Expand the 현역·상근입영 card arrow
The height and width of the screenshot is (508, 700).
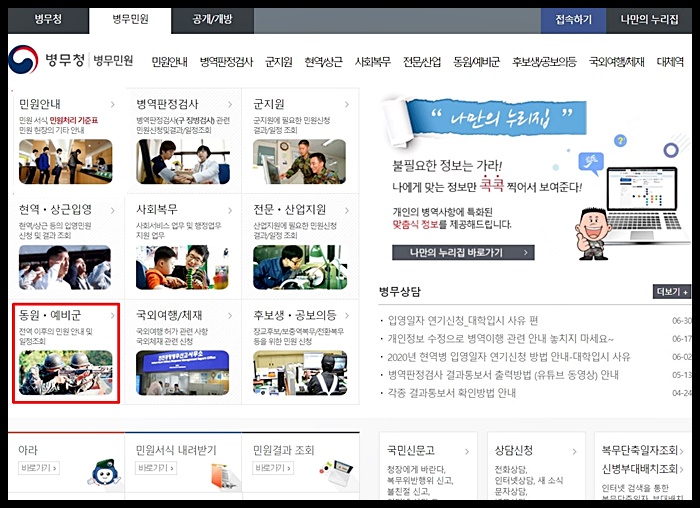[x=112, y=210]
